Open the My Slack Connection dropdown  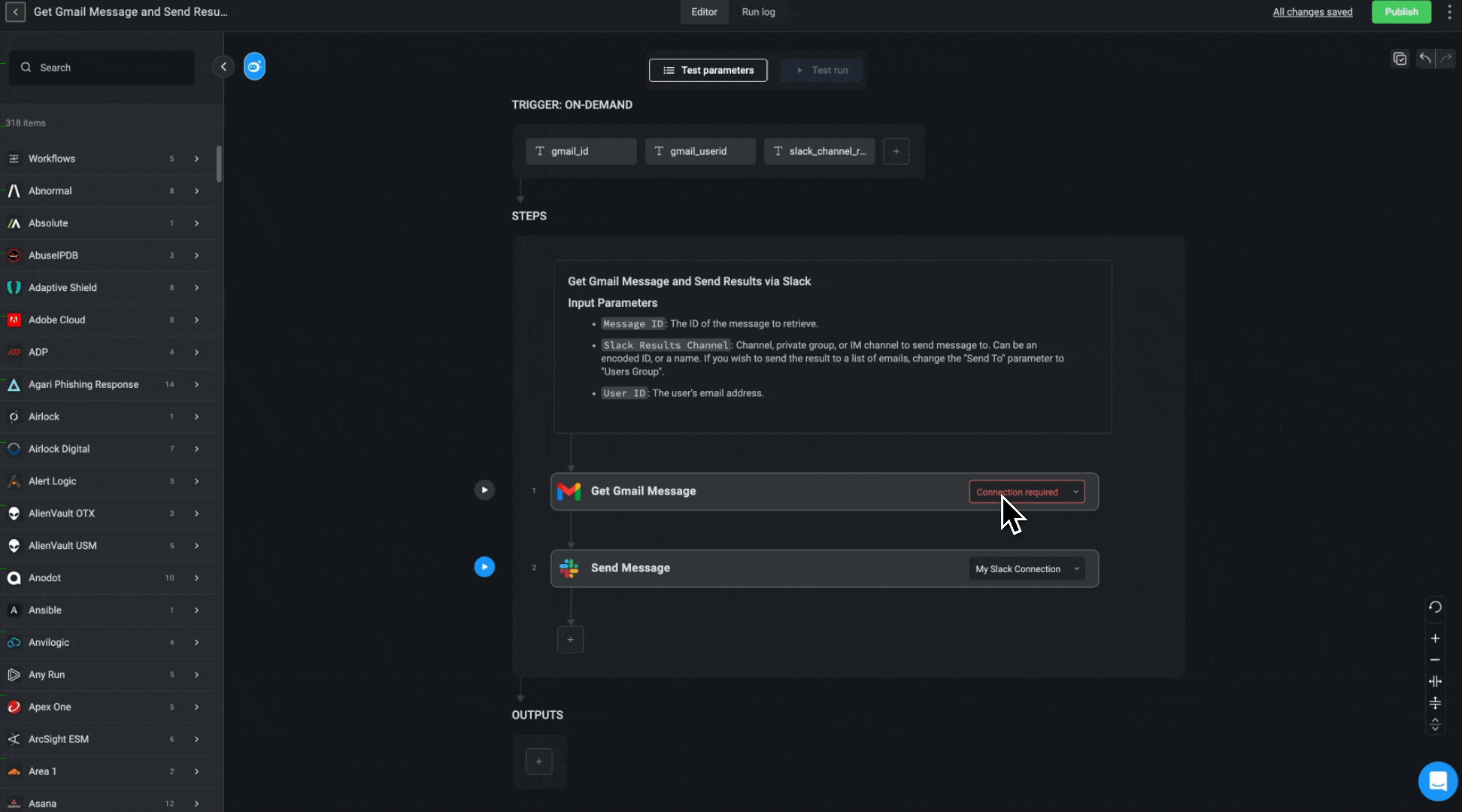pyautogui.click(x=1027, y=569)
